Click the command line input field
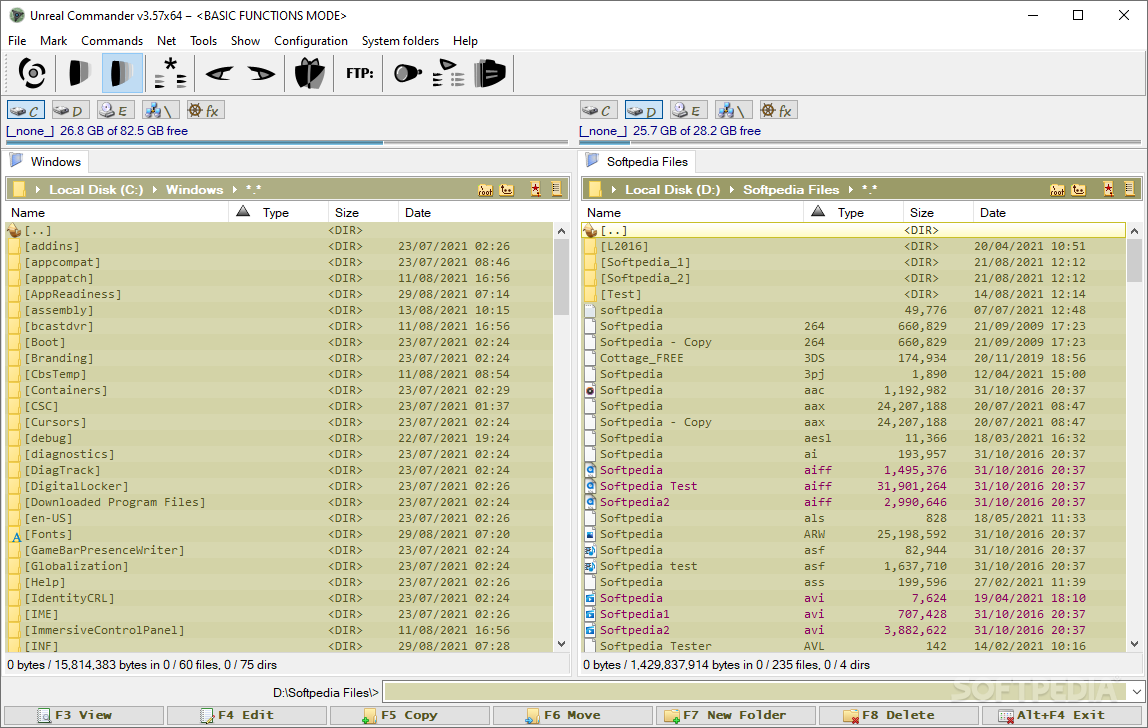This screenshot has width=1148, height=728. (756, 691)
